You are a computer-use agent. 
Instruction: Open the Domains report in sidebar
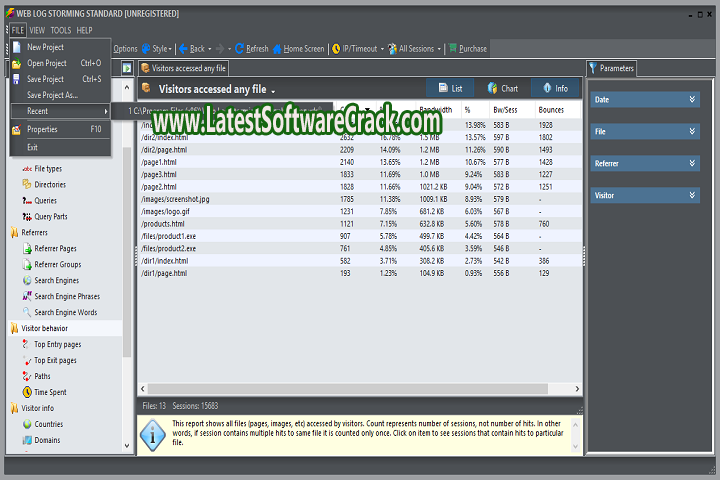coord(47,440)
